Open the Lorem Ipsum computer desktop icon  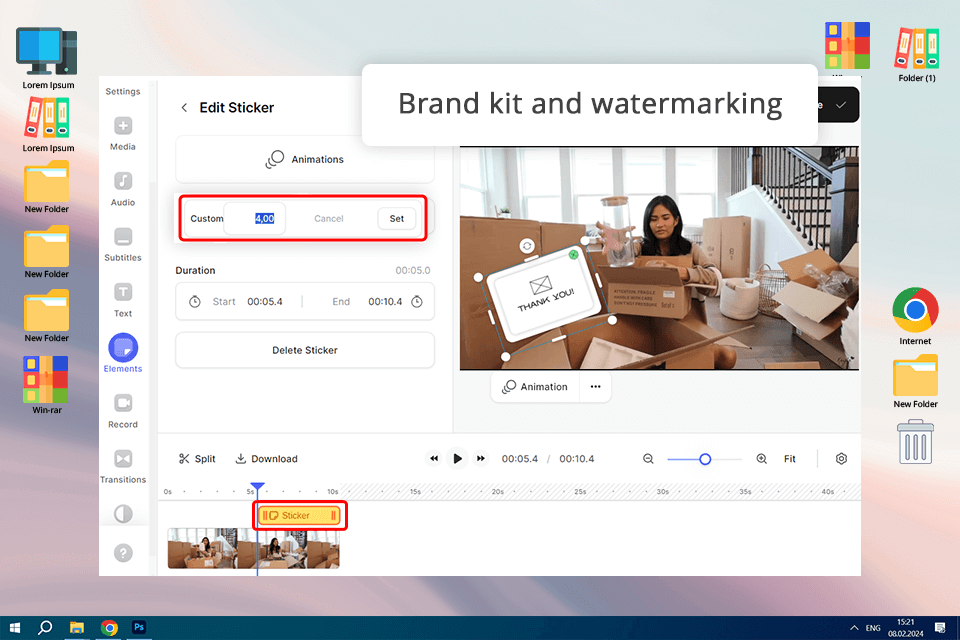[48, 58]
